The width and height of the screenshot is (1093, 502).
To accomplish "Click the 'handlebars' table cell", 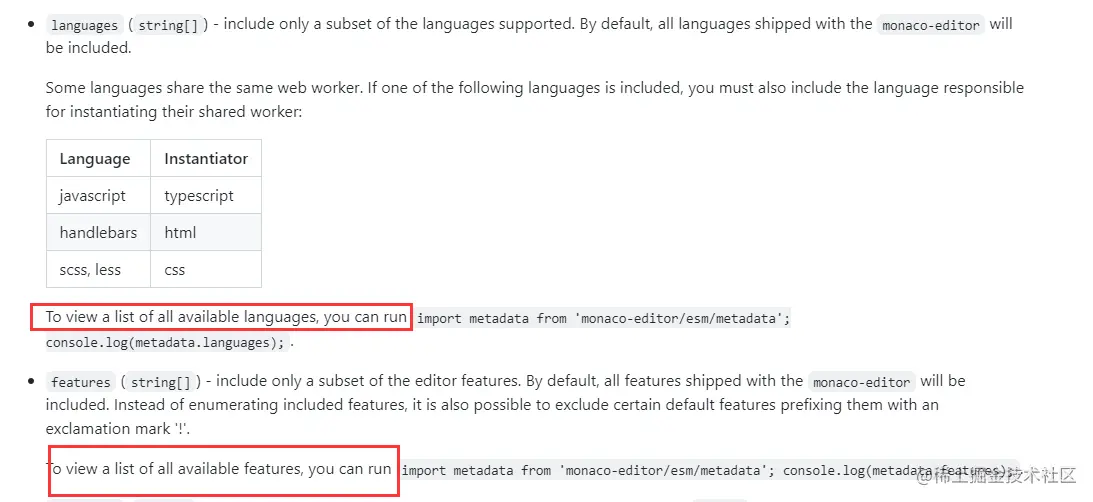I will (98, 232).
